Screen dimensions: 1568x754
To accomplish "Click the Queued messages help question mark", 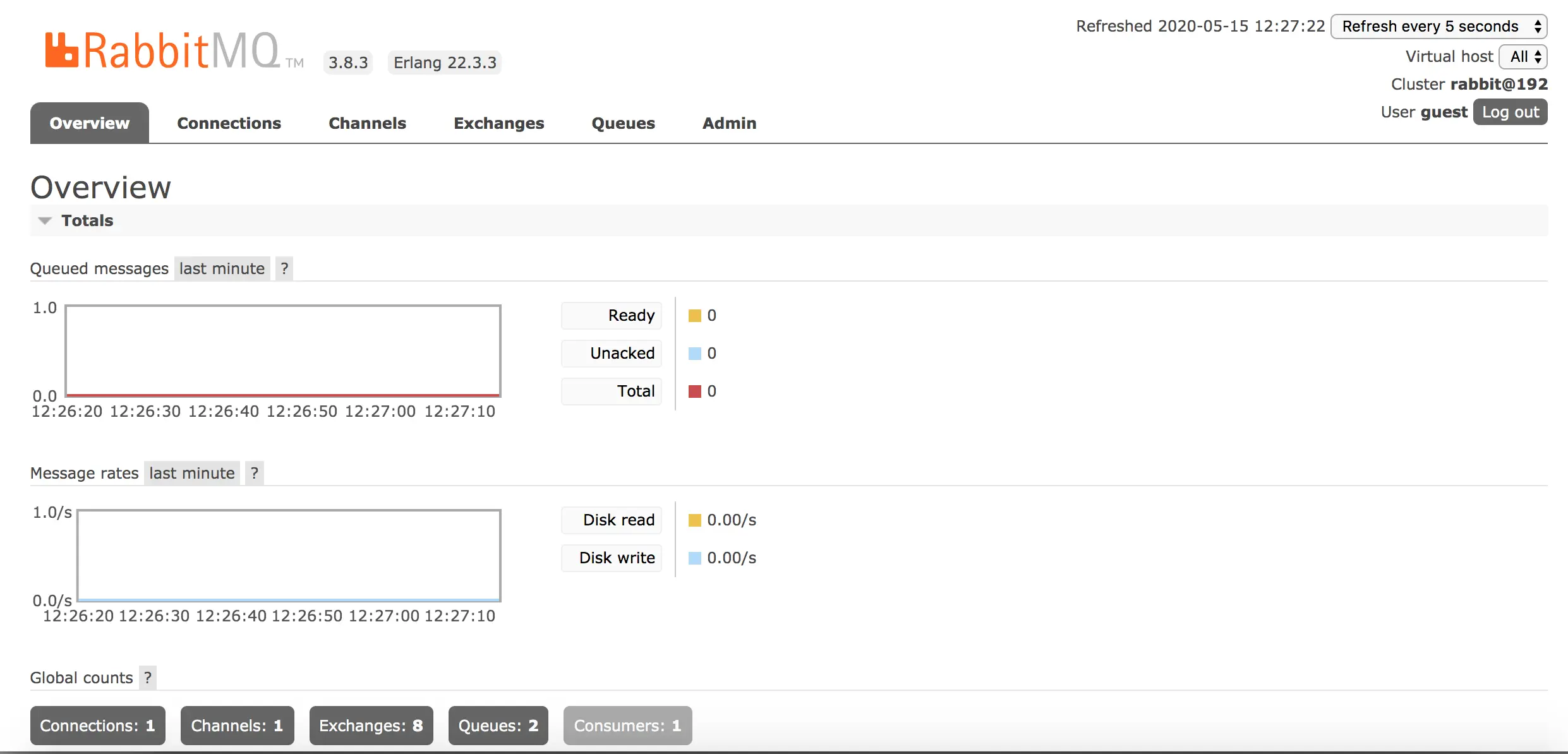I will click(284, 268).
